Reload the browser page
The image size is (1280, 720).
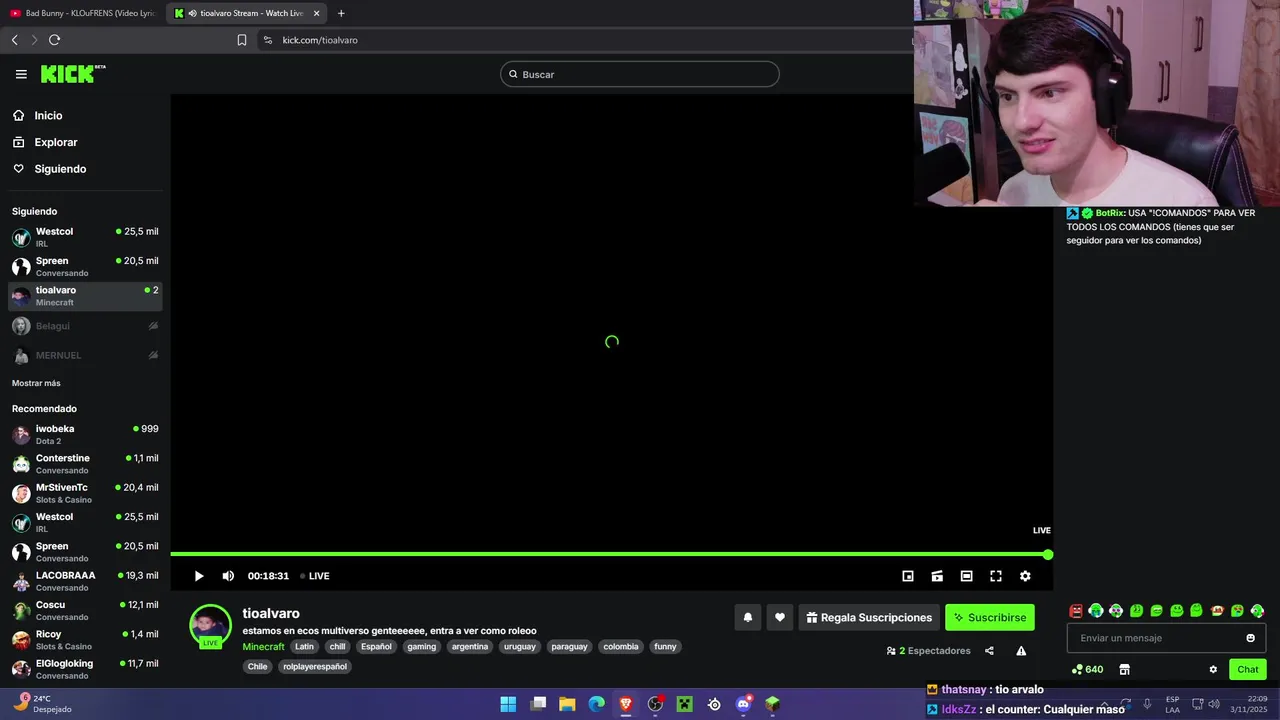point(54,40)
